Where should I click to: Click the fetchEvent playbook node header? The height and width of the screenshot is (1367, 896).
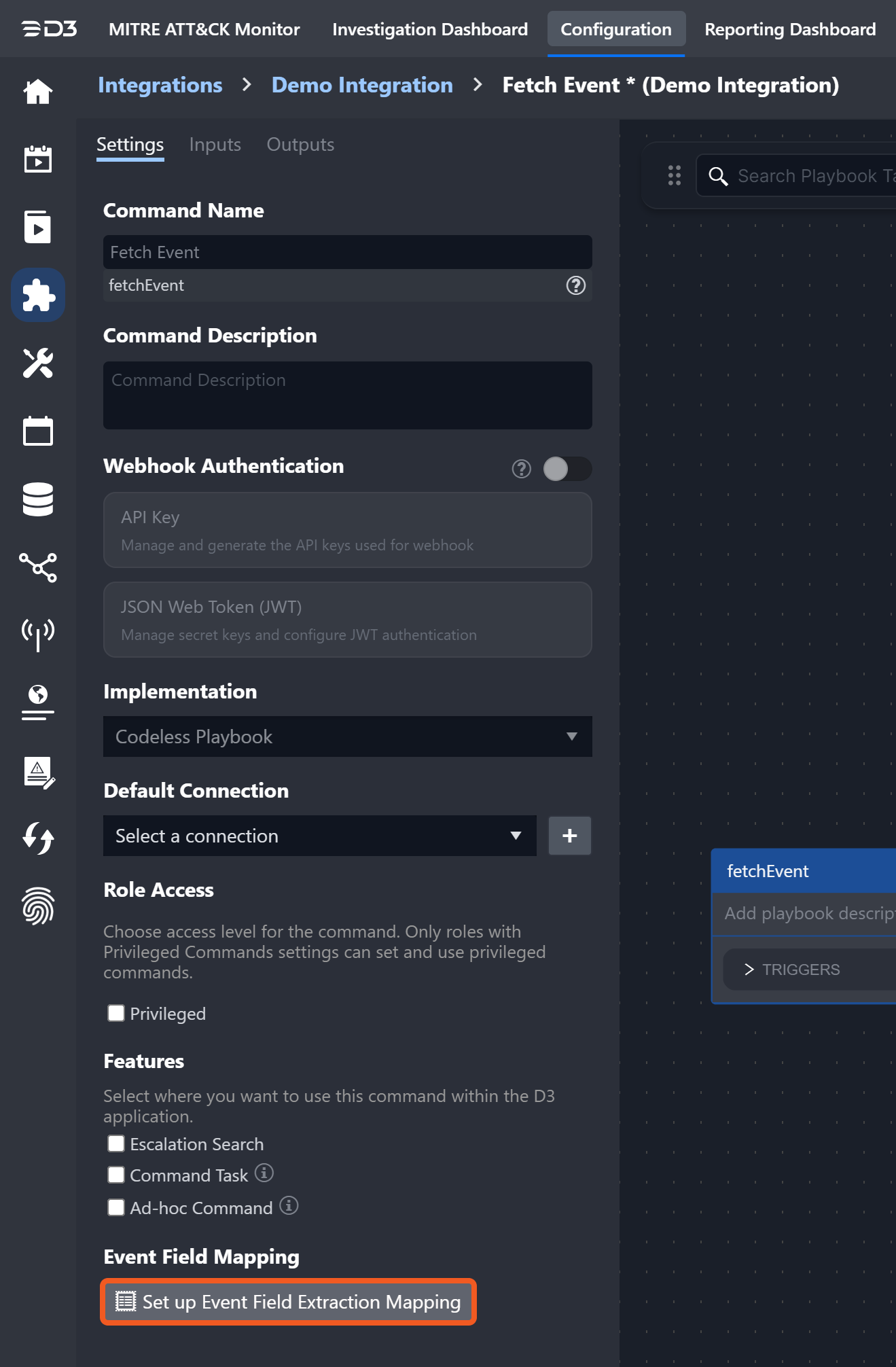[x=804, y=871]
